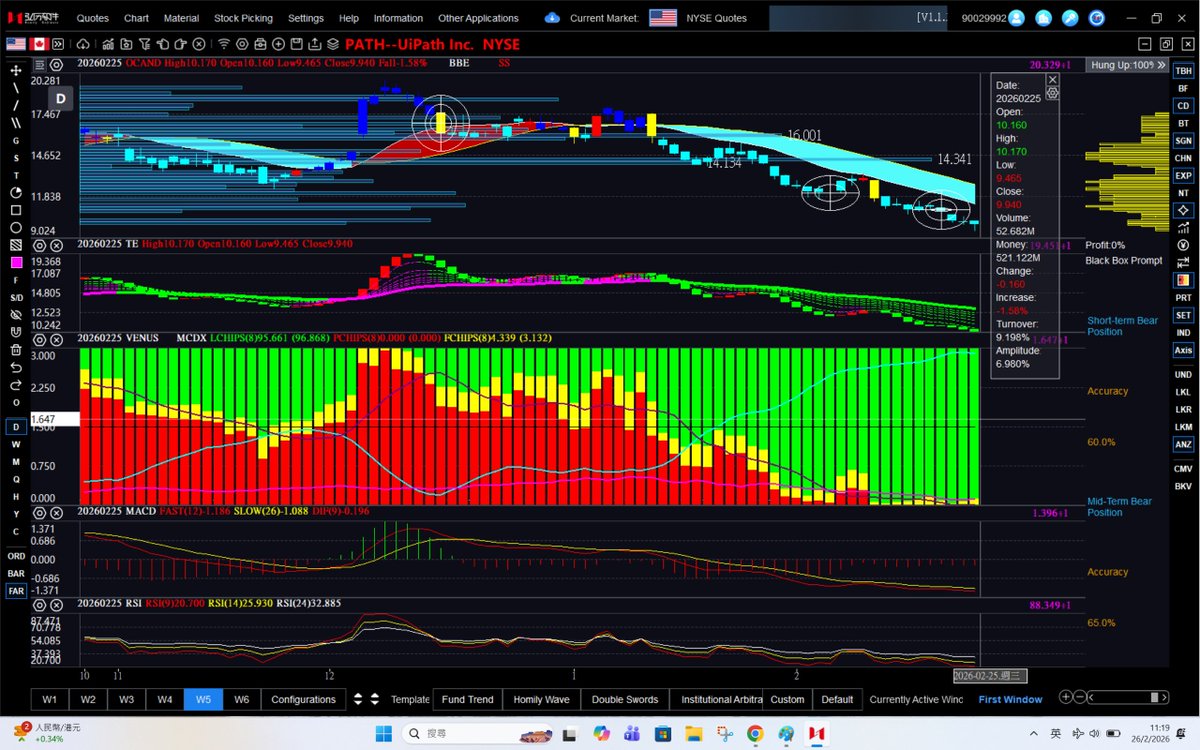
Task: Toggle the FAR mode button
Action: [16, 591]
